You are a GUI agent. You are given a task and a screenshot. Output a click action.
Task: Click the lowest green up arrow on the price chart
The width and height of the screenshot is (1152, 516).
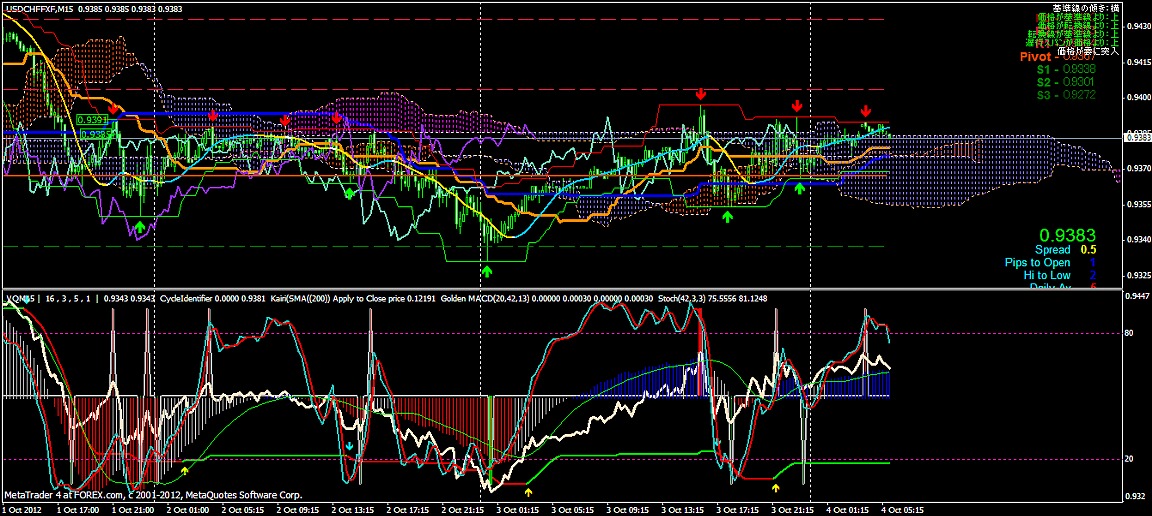pos(487,271)
